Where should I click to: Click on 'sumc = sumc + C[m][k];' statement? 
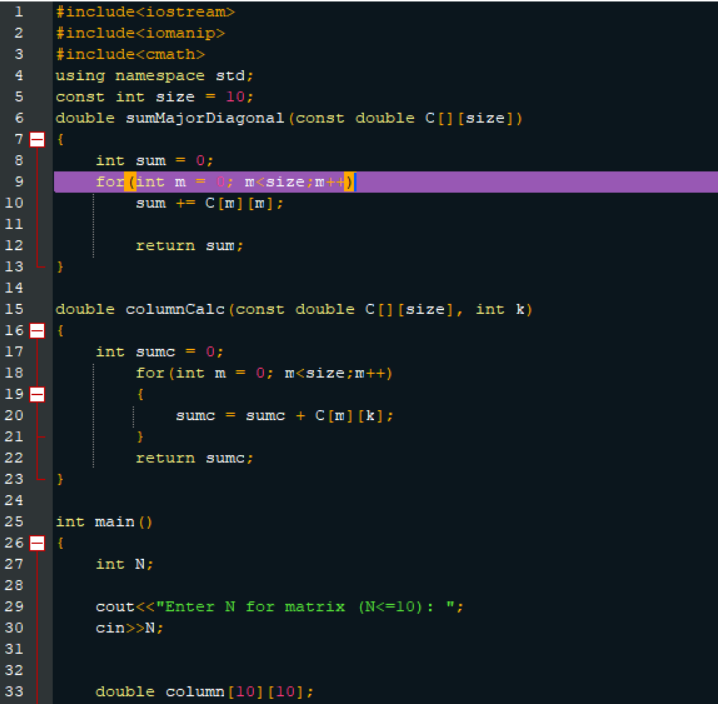pos(284,416)
